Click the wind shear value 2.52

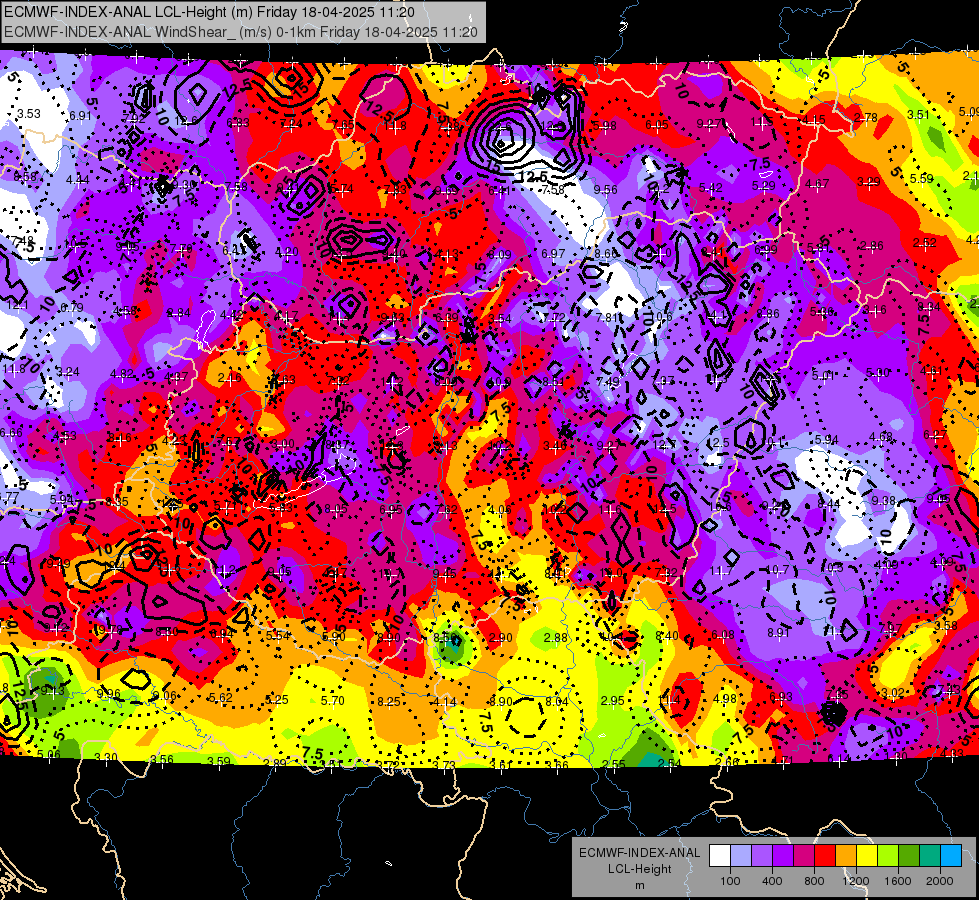click(925, 243)
